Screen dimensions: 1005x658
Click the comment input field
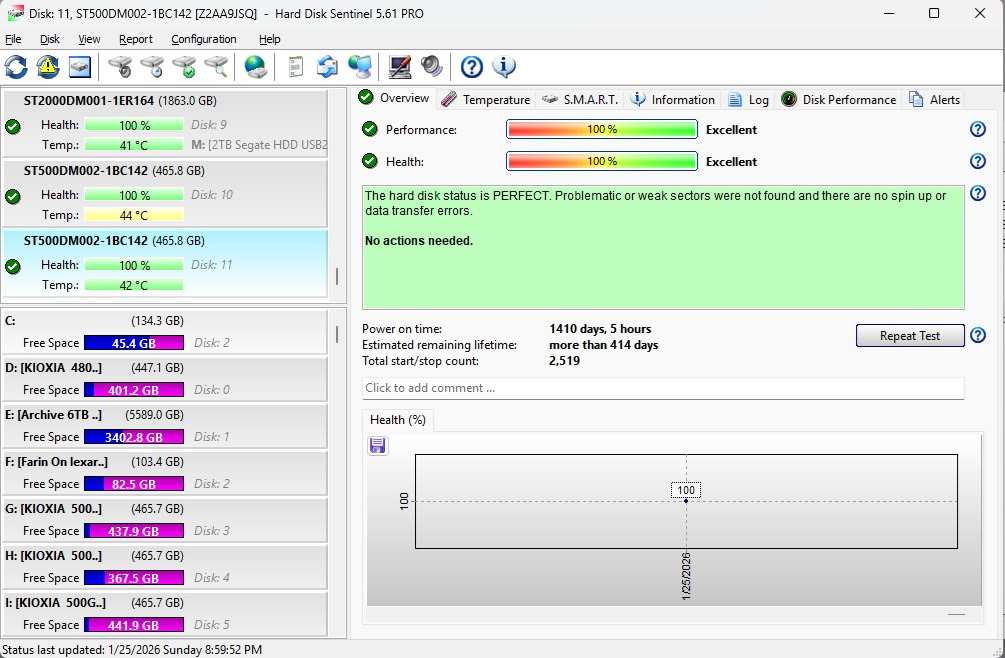pos(662,388)
